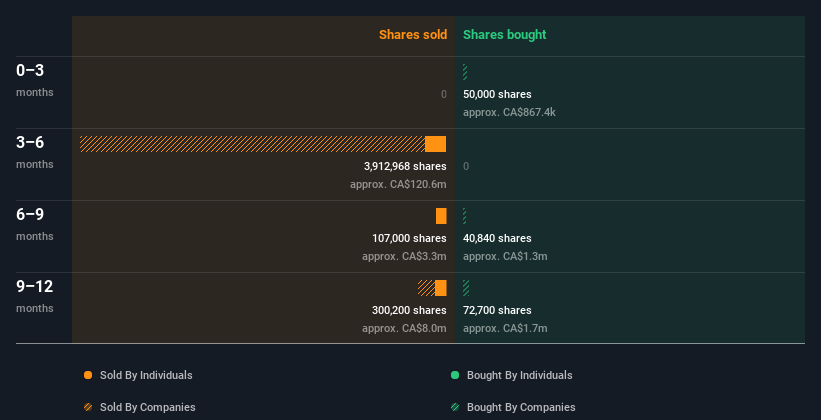This screenshot has width=821, height=420.
Task: Click the hatched companies-sold bar in 9–12 months
Action: click(x=426, y=288)
